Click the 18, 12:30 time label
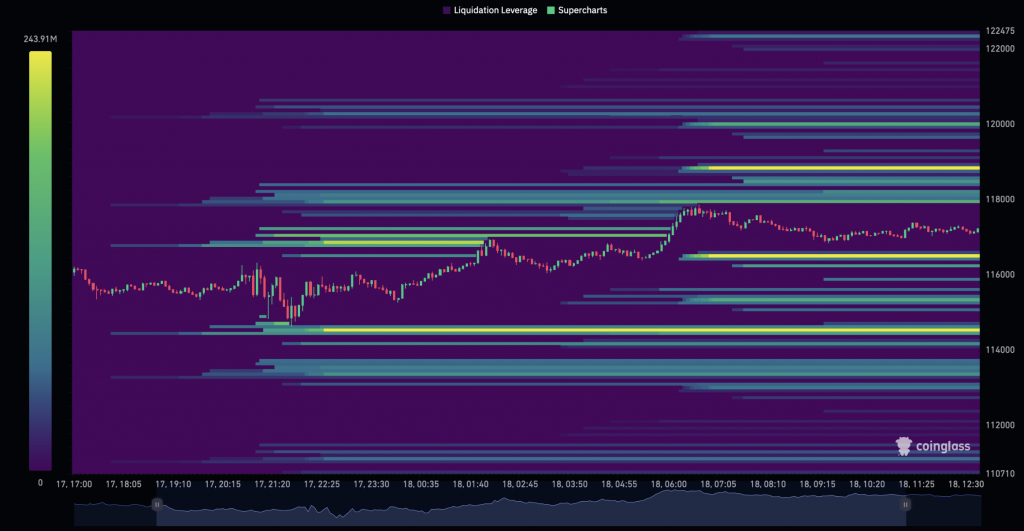 pos(966,484)
